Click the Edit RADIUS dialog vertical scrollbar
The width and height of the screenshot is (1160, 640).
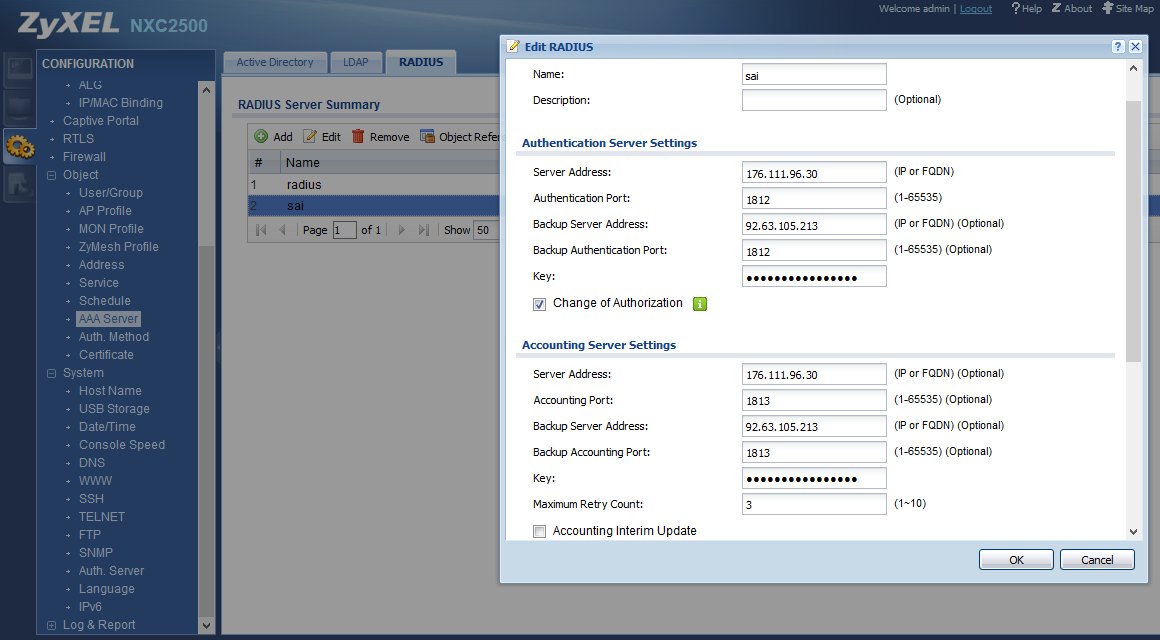[x=1133, y=230]
